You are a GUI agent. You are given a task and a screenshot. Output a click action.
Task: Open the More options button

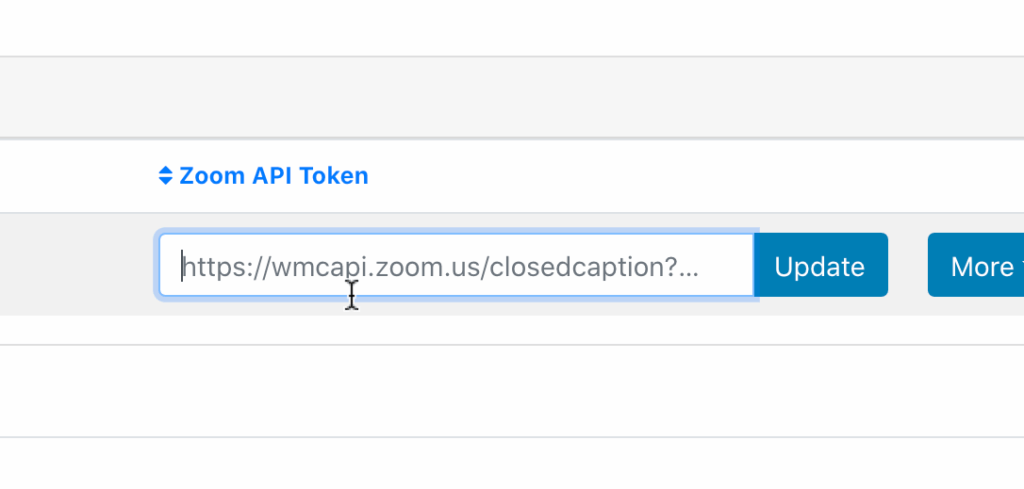976,266
